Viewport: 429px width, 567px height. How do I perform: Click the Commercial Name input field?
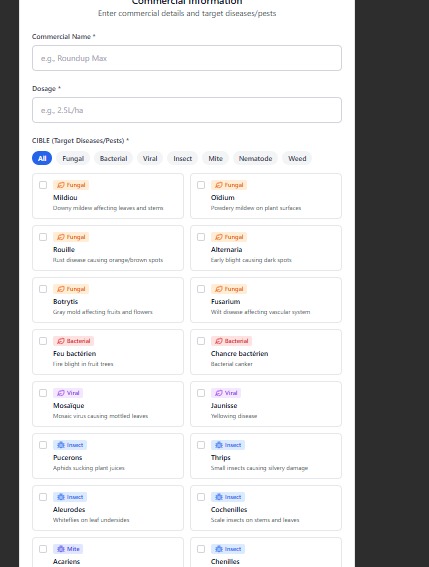pyautogui.click(x=187, y=58)
